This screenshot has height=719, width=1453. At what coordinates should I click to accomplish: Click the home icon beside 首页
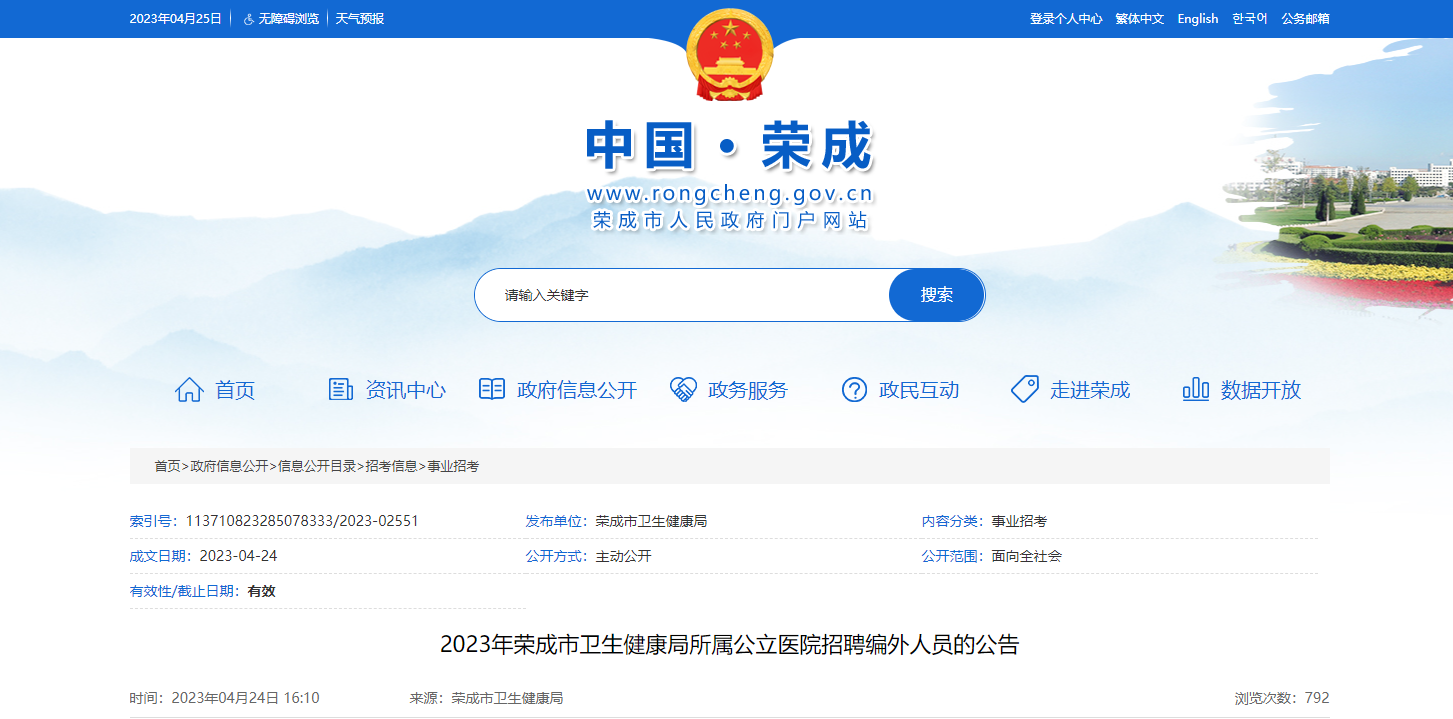tap(189, 390)
